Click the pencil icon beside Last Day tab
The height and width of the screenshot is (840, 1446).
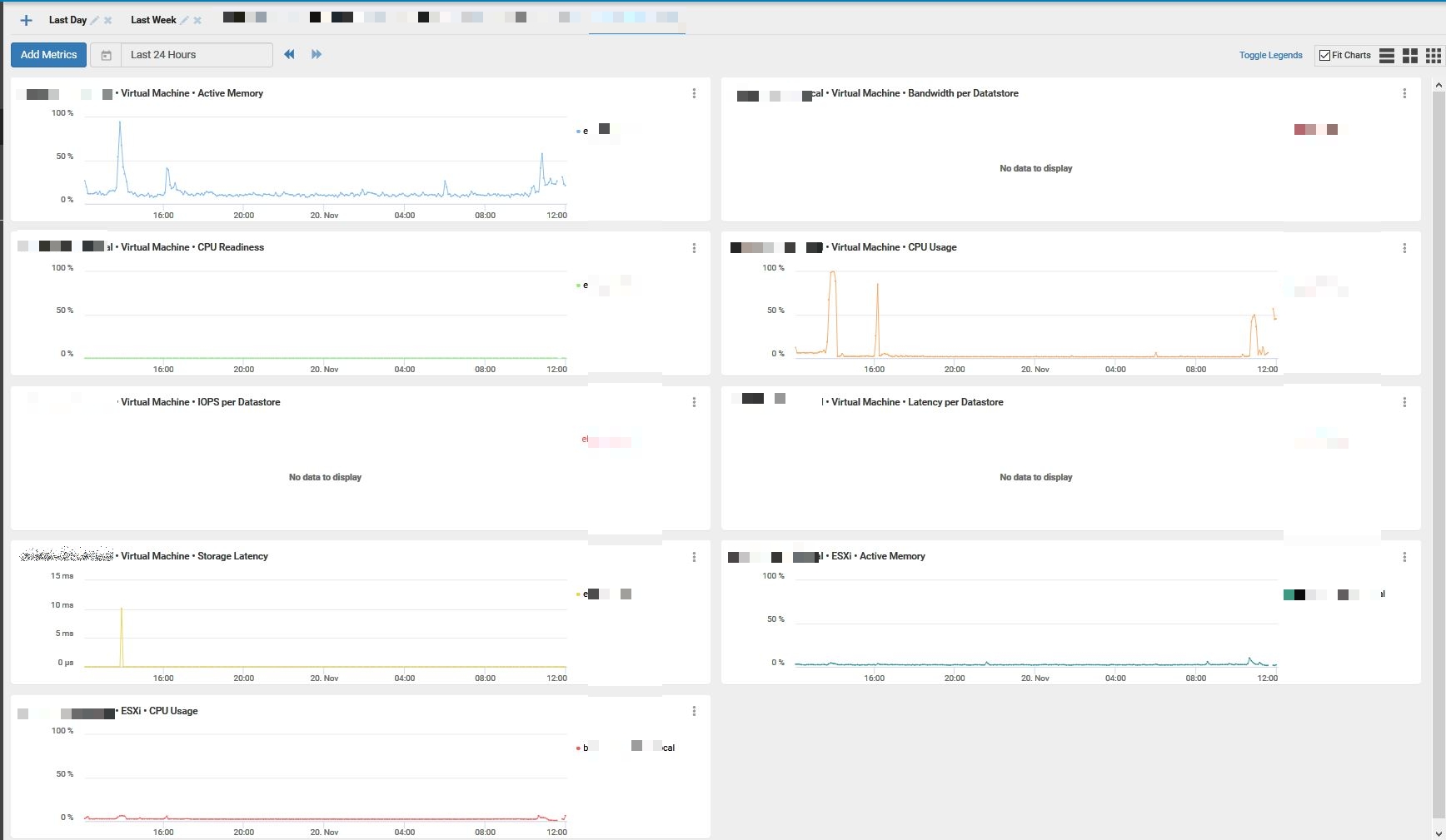(95, 20)
